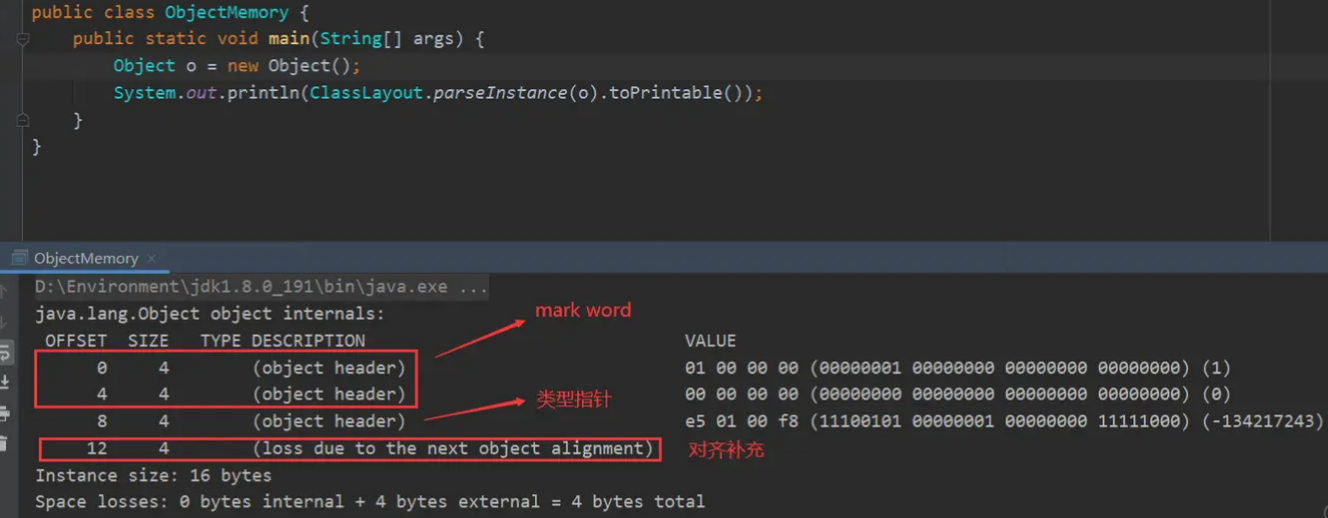Screen dimensions: 1328x518
Task: Click the value '01 00 00 00' row
Action: 958,368
